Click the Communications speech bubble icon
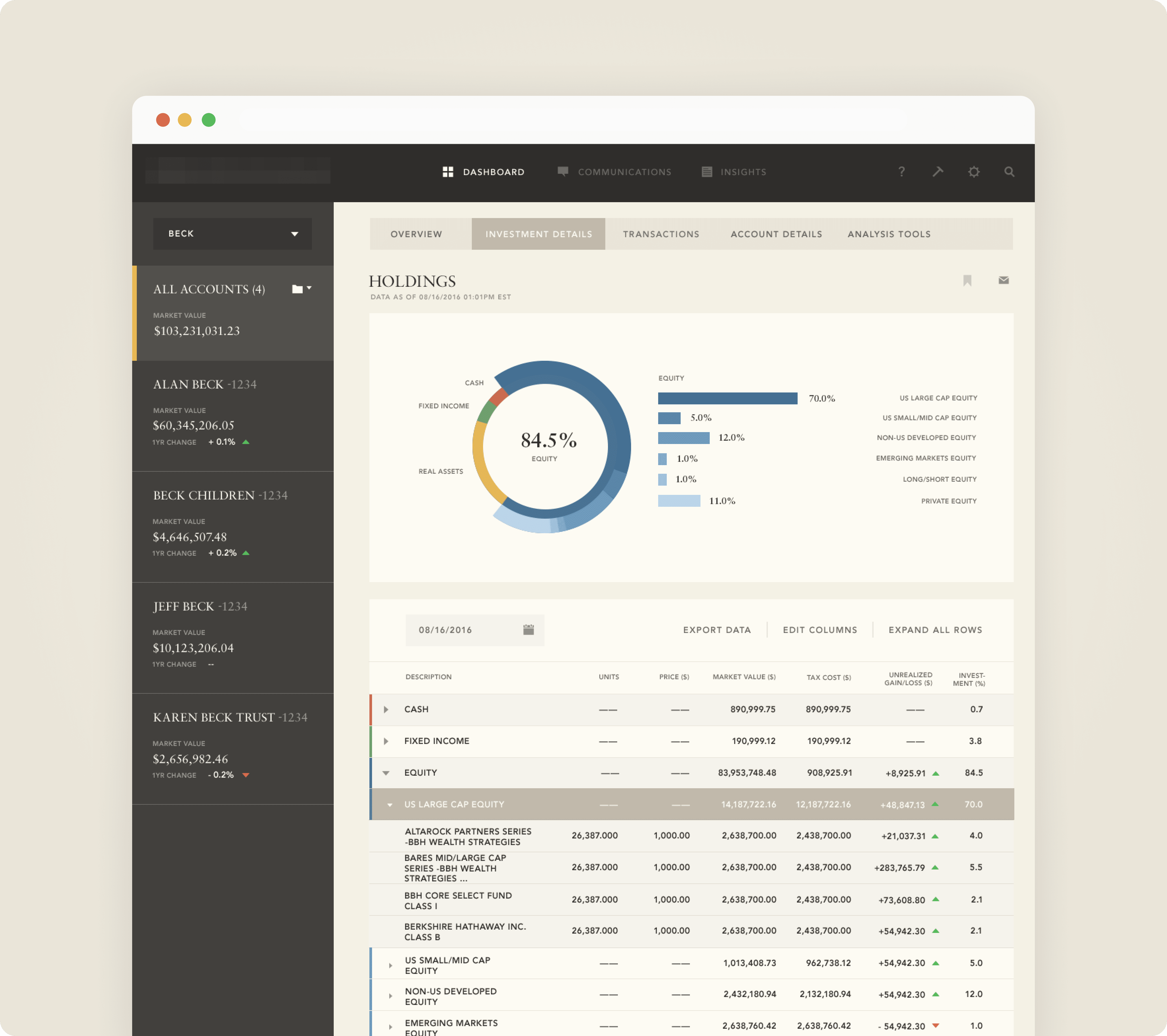Viewport: 1167px width, 1036px height. click(563, 171)
